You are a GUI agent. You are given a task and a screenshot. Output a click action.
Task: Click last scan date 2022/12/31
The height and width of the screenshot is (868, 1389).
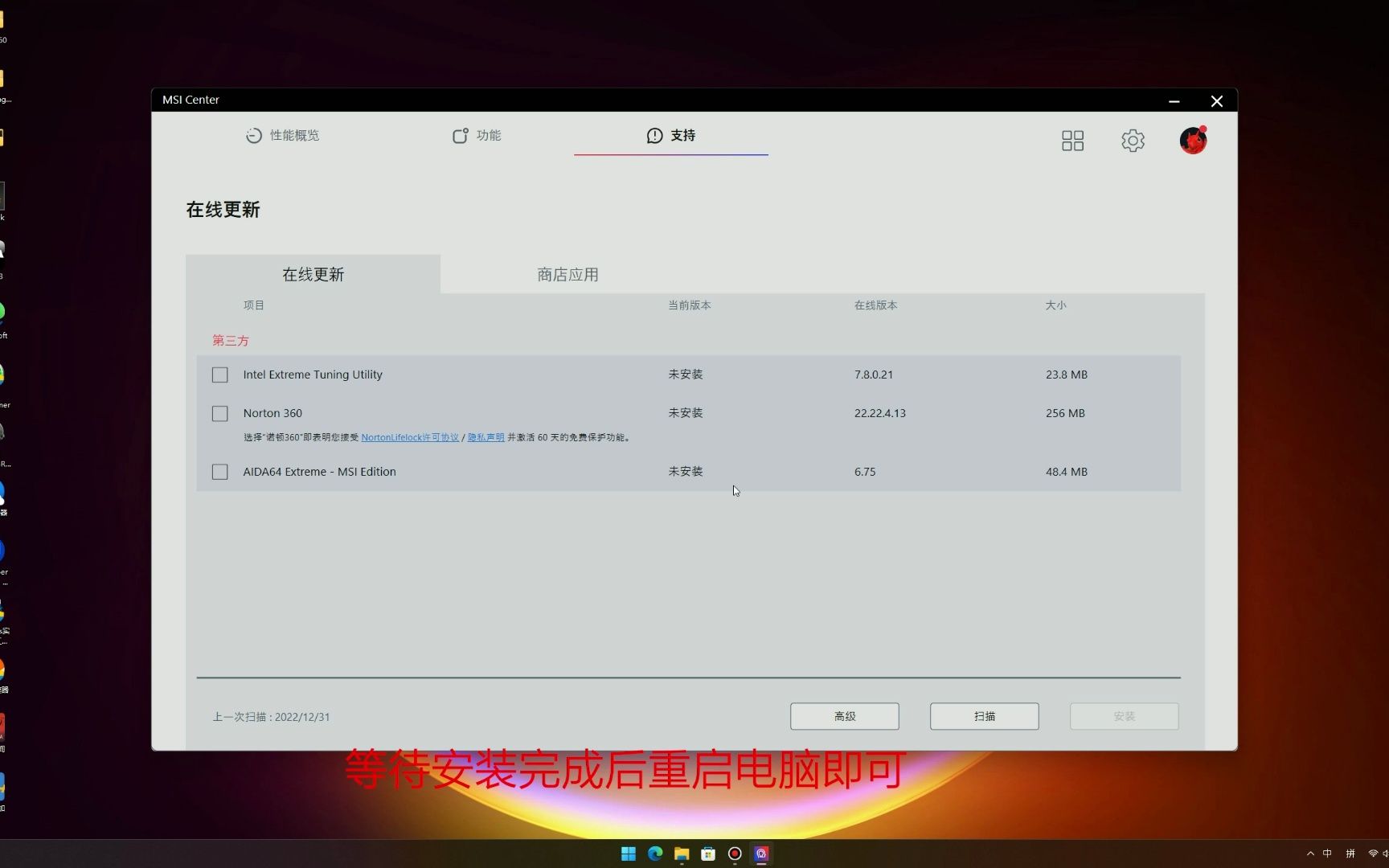click(x=302, y=717)
